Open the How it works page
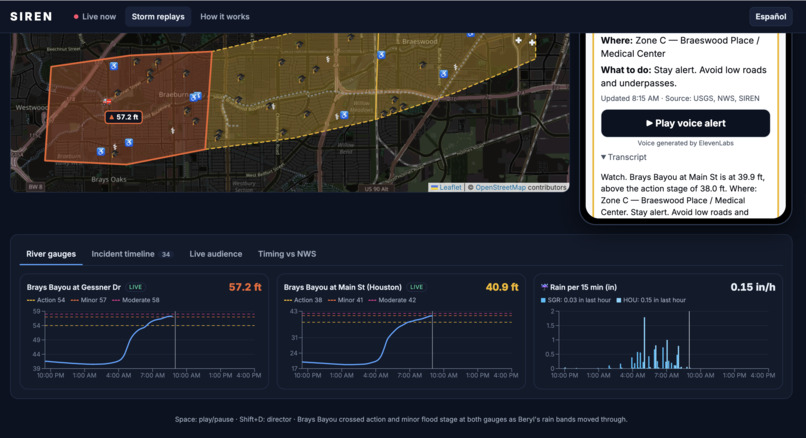806x438 pixels. tap(225, 16)
